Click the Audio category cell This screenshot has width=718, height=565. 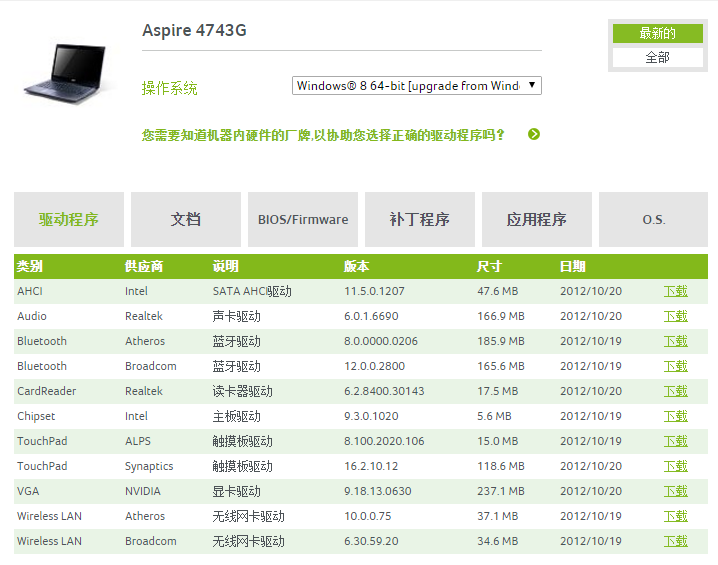pyautogui.click(x=32, y=316)
